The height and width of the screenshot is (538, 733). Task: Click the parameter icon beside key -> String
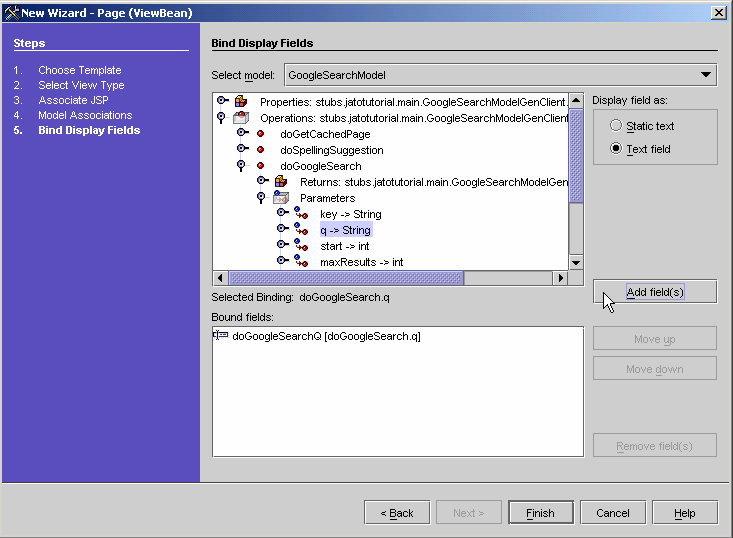[x=301, y=213]
